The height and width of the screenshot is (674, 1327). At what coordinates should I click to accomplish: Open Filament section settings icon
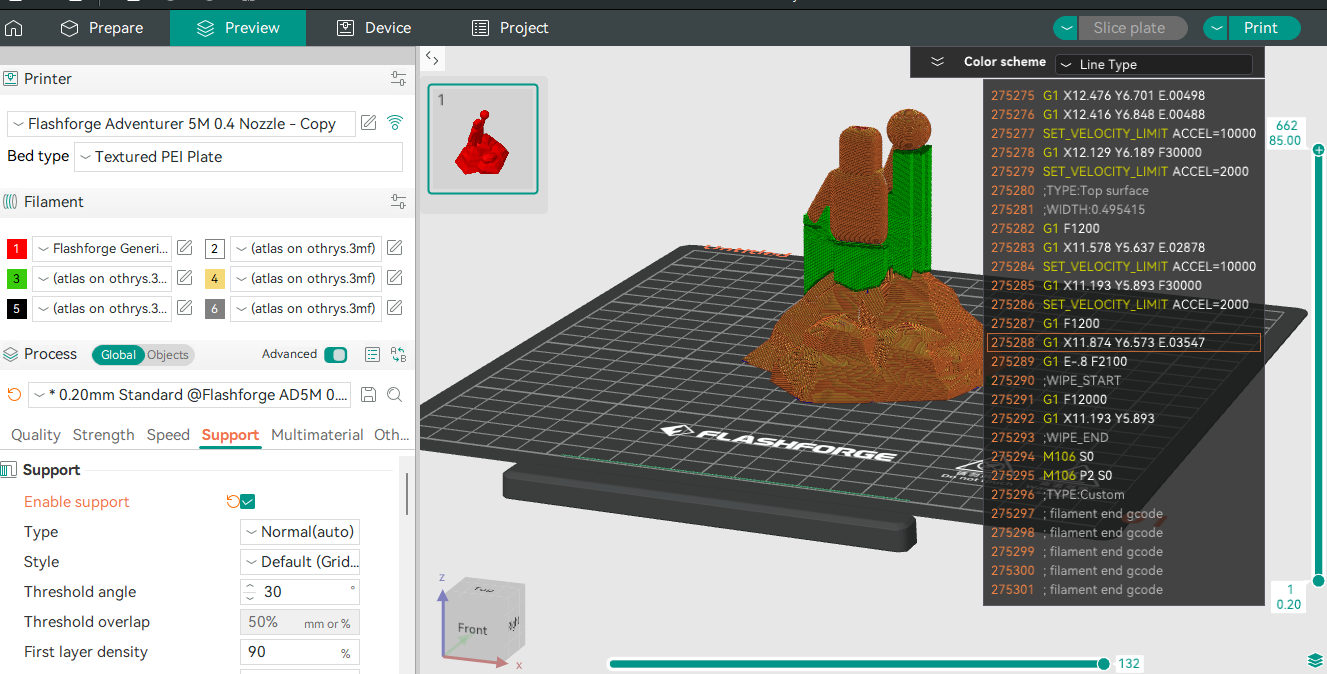click(398, 202)
